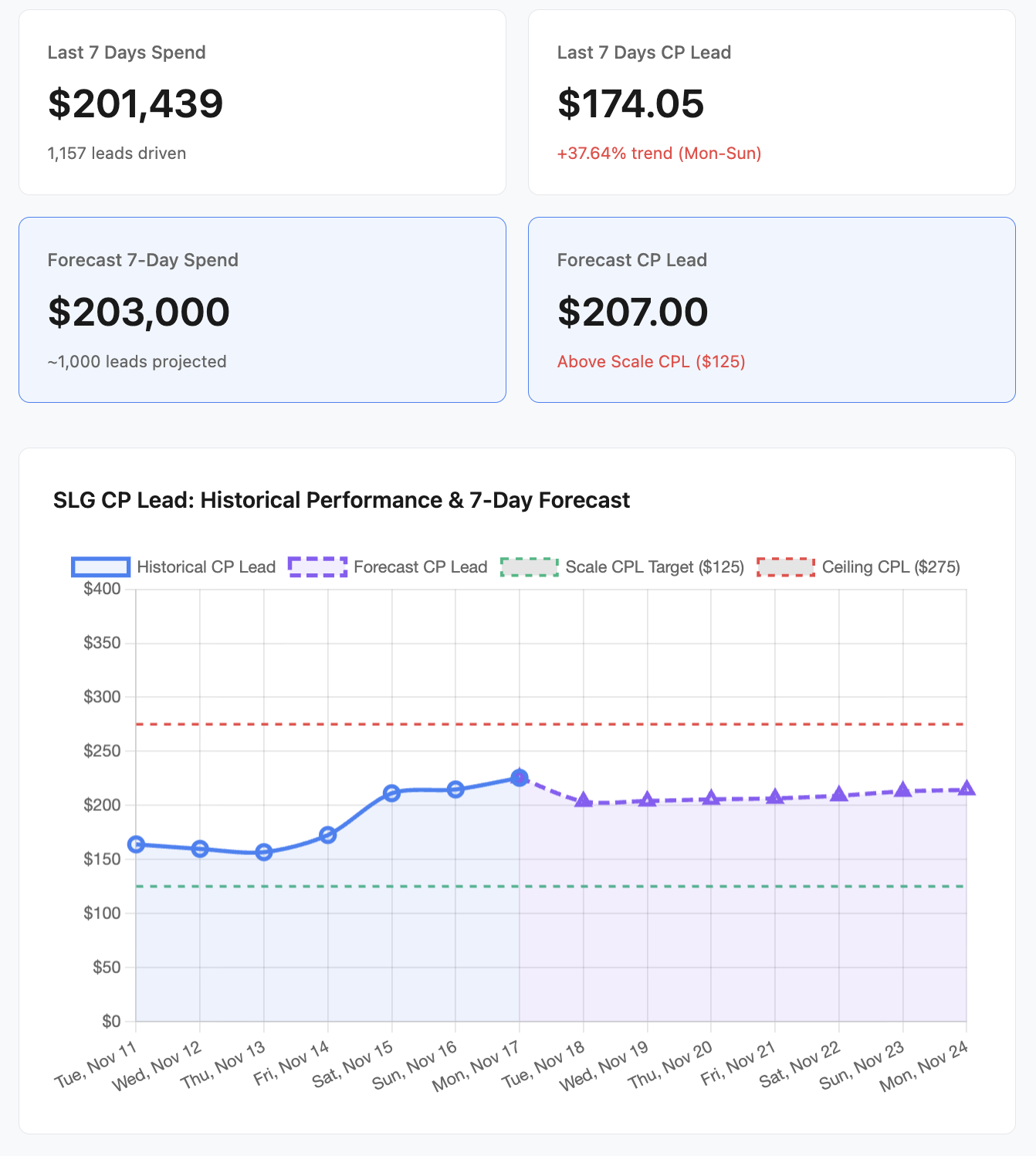Select the Tue, Nov 11 historical data point
1036x1156 pixels.
[136, 844]
